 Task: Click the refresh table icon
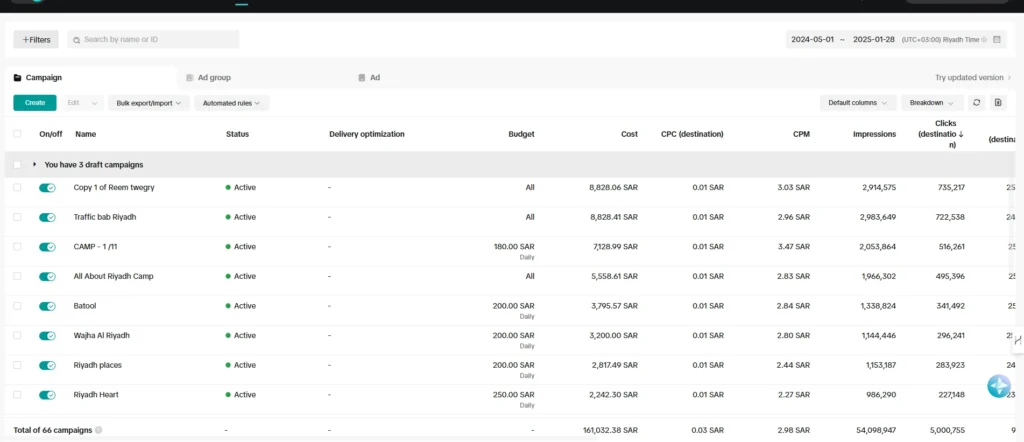tap(976, 103)
